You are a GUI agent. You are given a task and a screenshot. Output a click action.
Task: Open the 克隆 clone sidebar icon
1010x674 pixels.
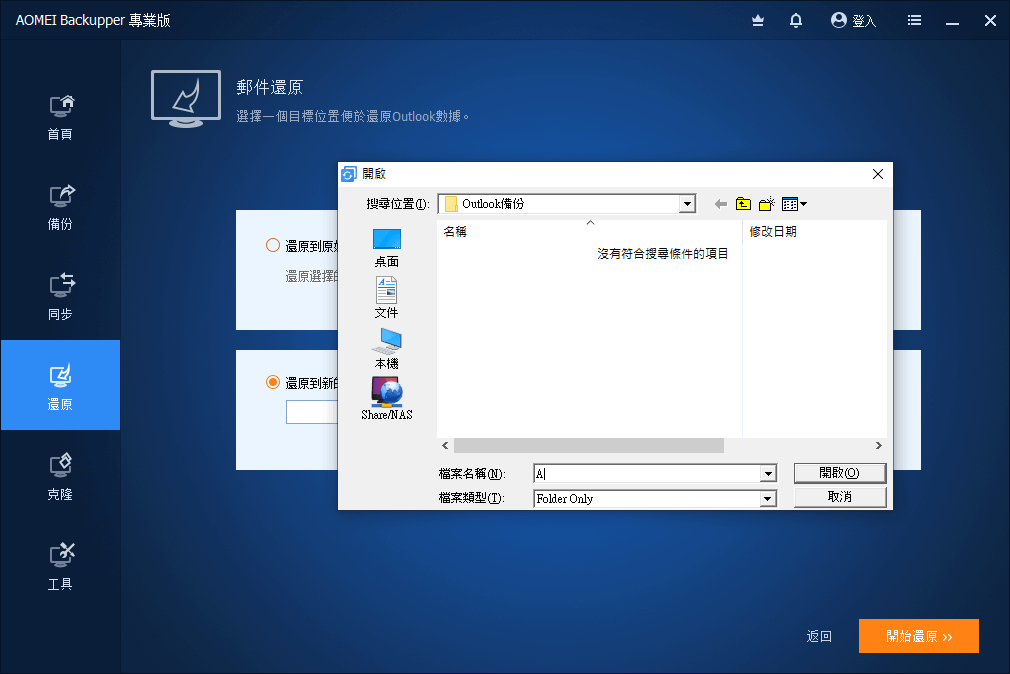coord(61,477)
